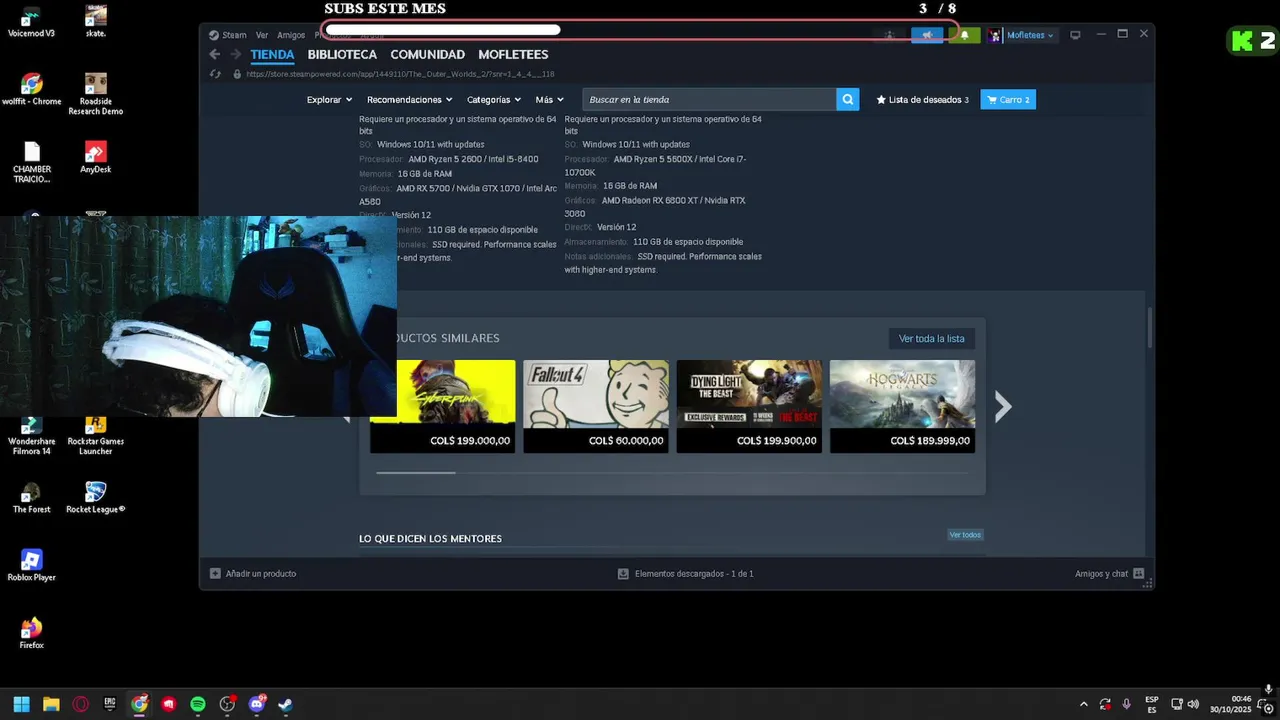Screen dimensions: 1280x720
Task: Expand the Recomendaciones dropdown
Action: (x=409, y=99)
